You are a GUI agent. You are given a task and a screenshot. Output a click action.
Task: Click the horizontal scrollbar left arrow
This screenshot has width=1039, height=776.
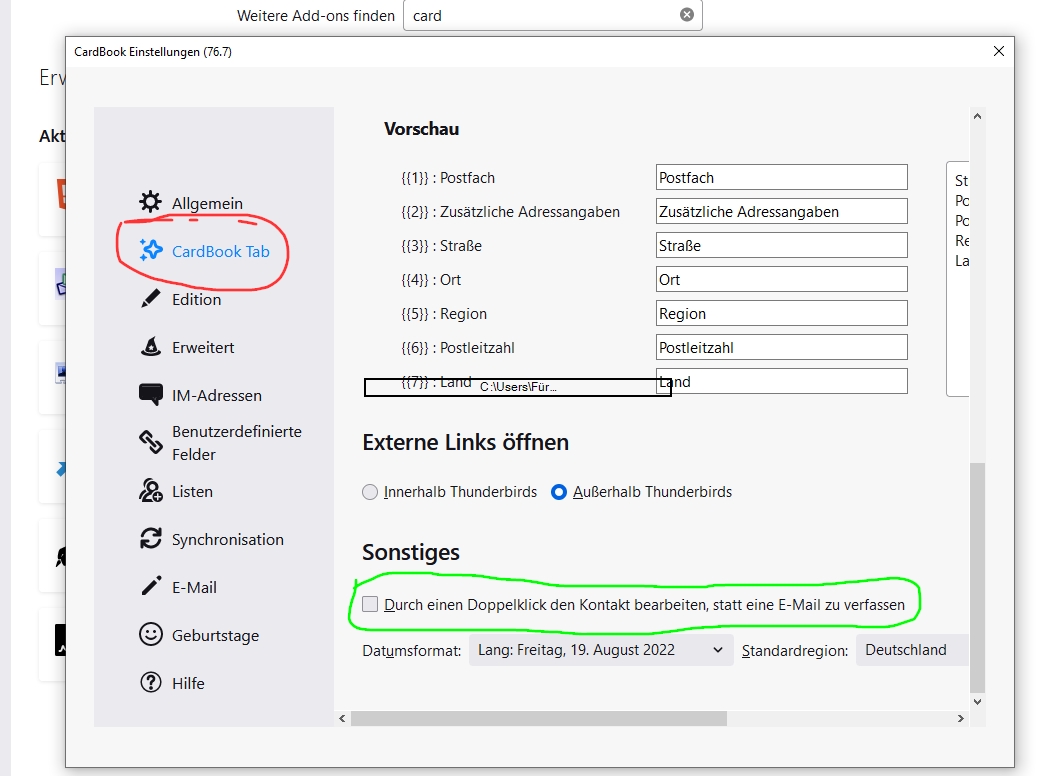(x=342, y=718)
